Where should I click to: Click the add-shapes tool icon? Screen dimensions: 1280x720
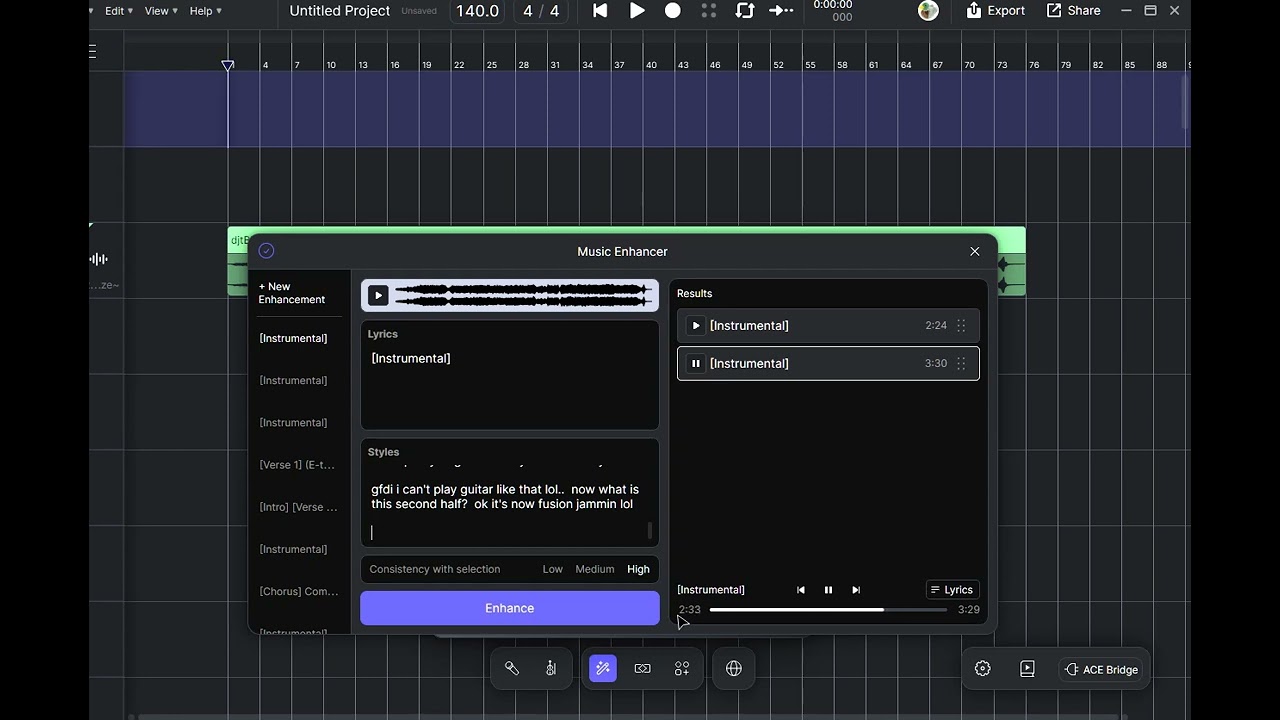(x=682, y=669)
